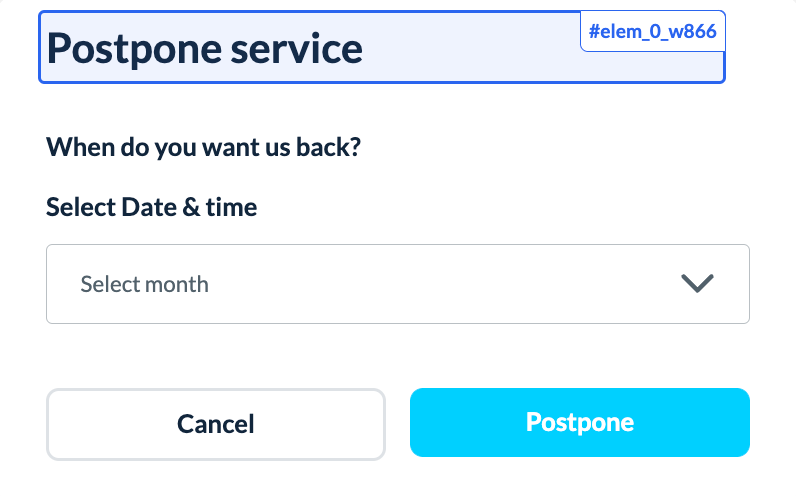Click the Postpone service heading
The width and height of the screenshot is (796, 496).
tap(205, 48)
